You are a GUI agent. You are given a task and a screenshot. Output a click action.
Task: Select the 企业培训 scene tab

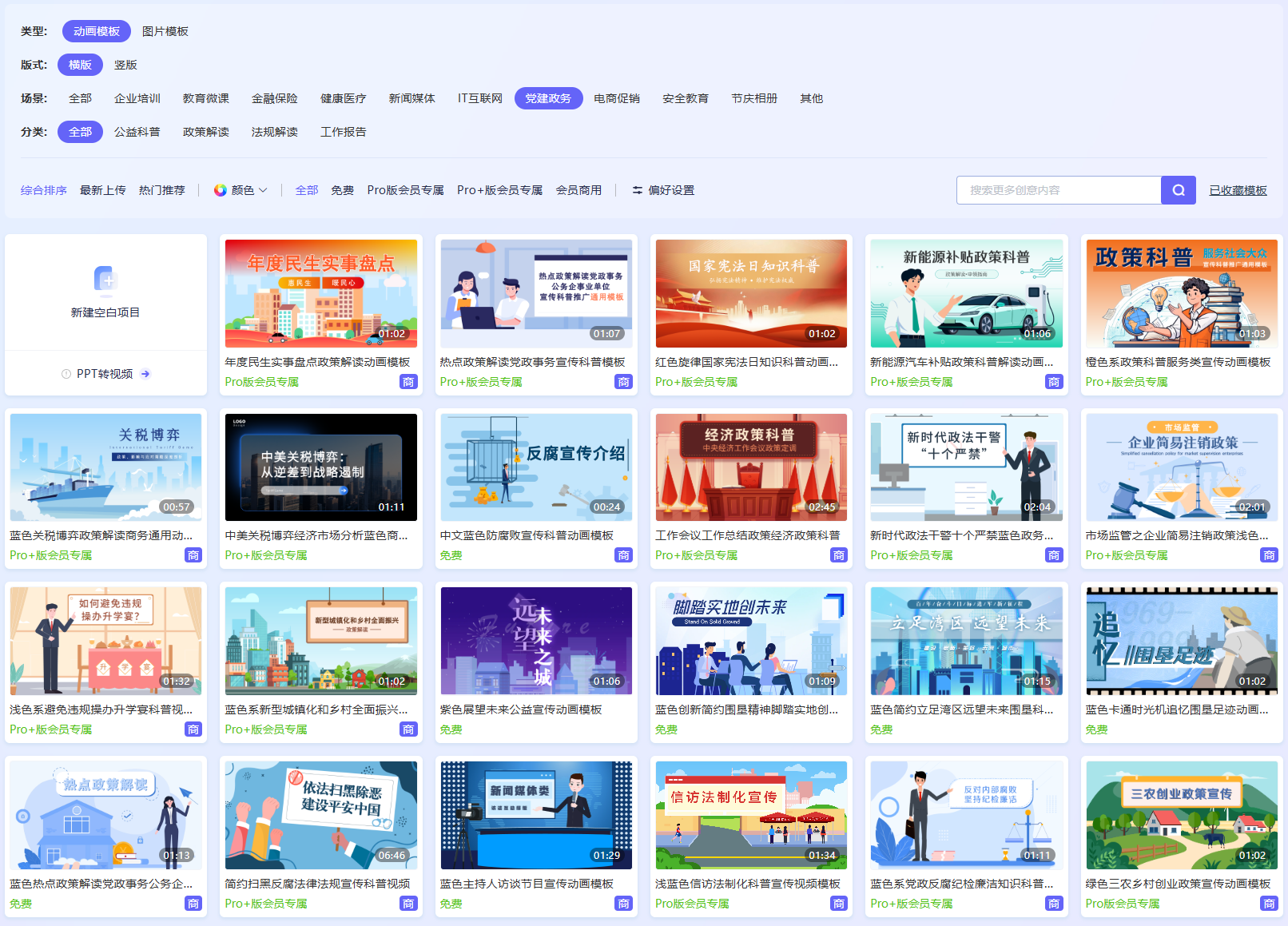(x=137, y=98)
